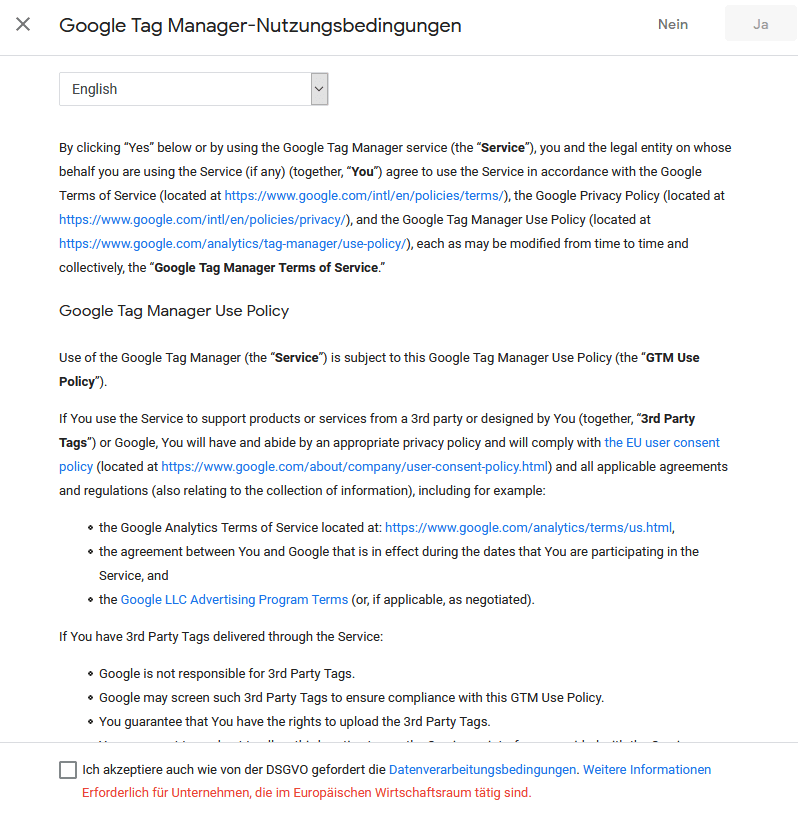Viewport: 798px width, 813px height.
Task: Open the analytics terms us.html link
Action: (529, 528)
